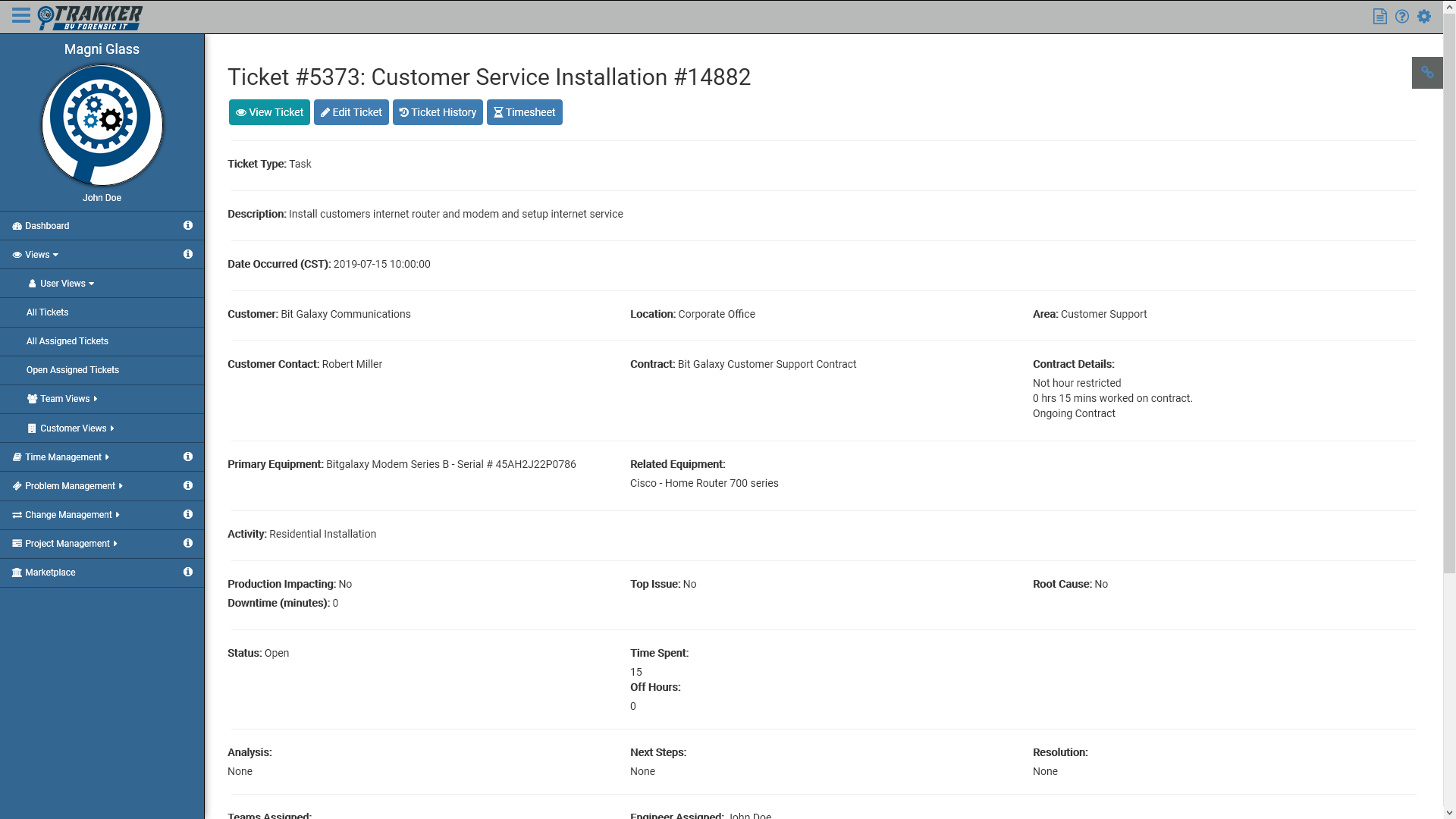Viewport: 1456px width, 819px height.
Task: Click the link icon panel button
Action: (x=1426, y=73)
